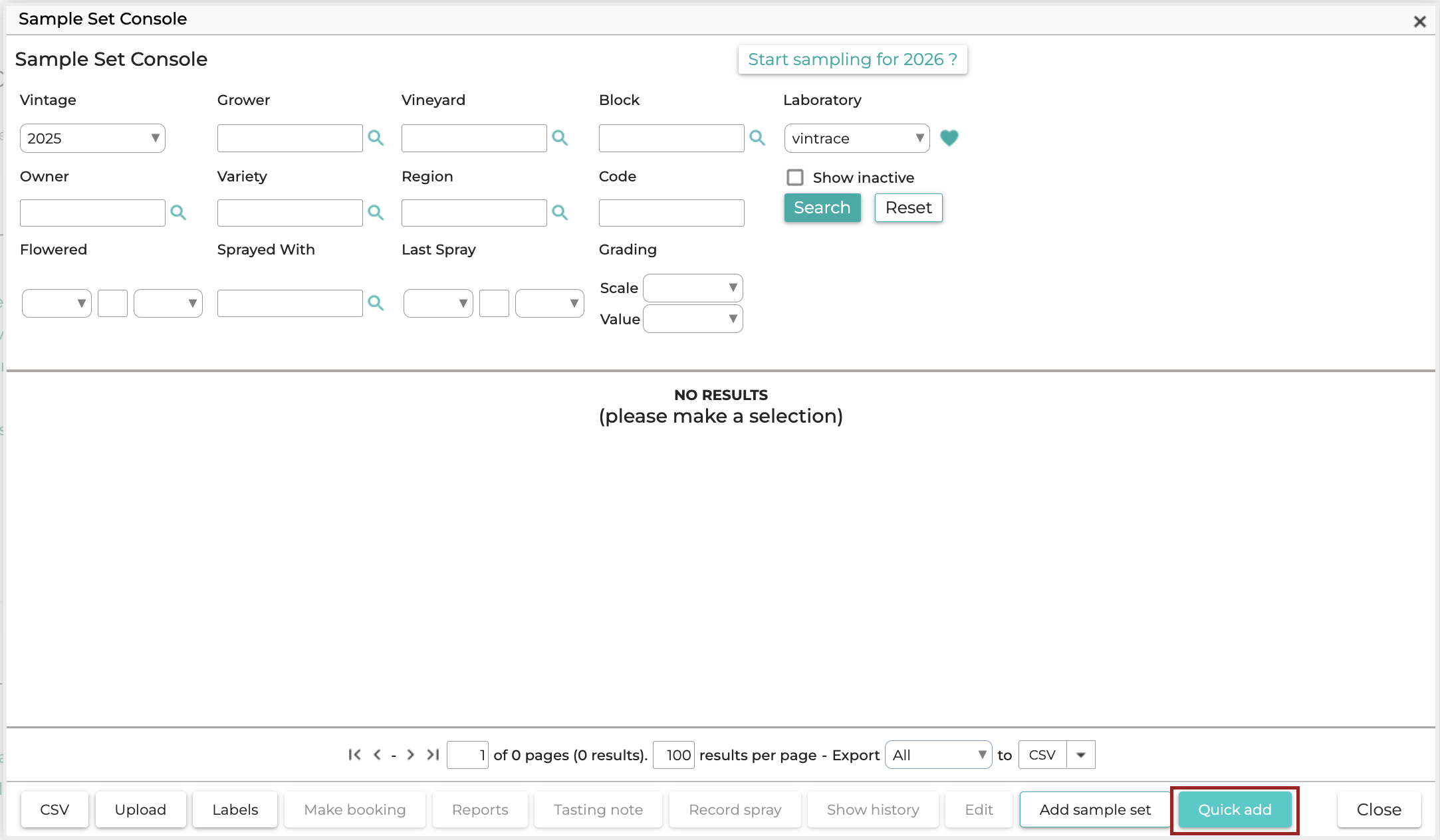Click the Vineyard search magnifier icon
Viewport: 1440px width, 840px height.
[x=560, y=138]
